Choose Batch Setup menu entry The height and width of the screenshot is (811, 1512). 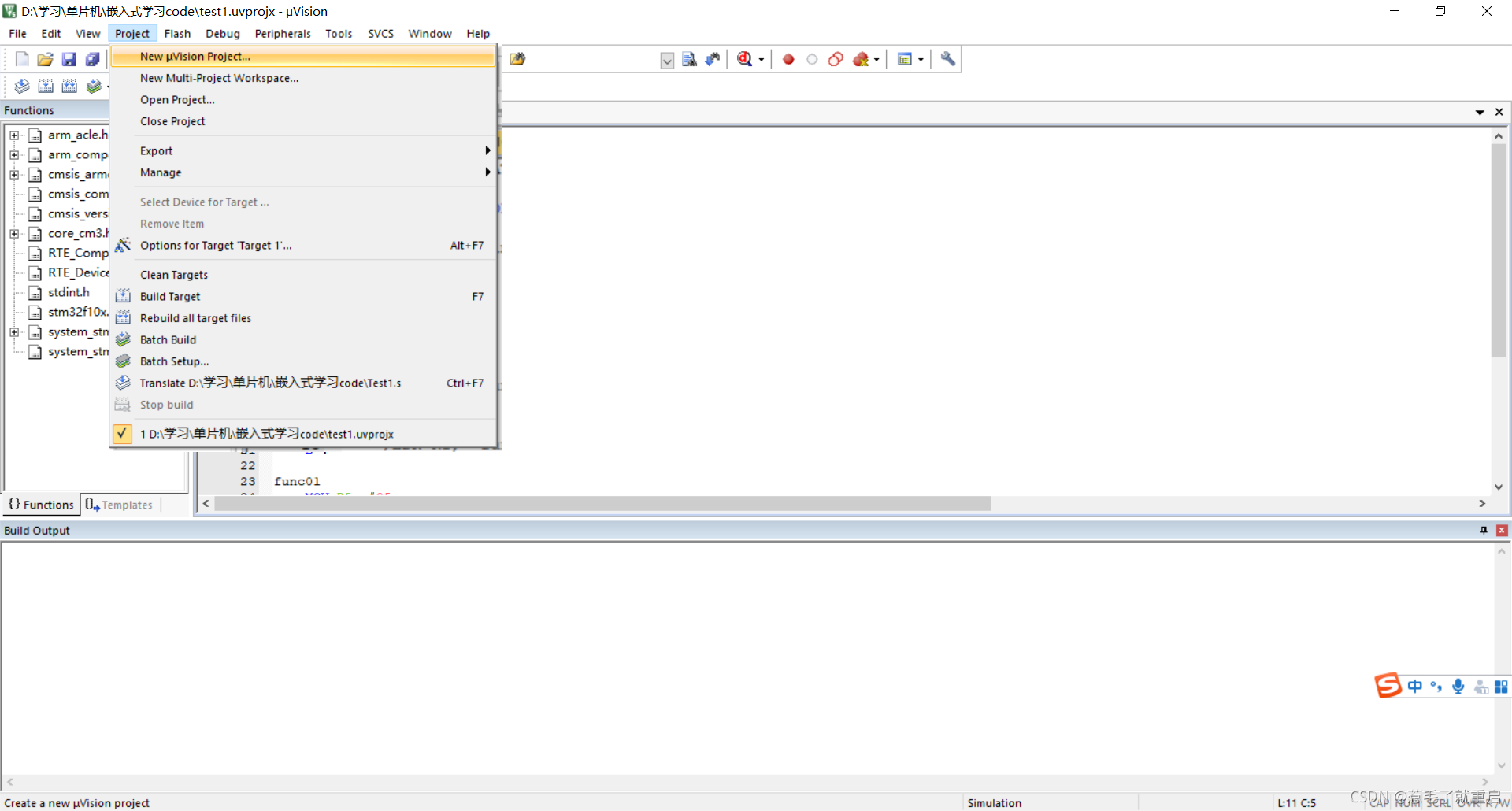coord(303,361)
